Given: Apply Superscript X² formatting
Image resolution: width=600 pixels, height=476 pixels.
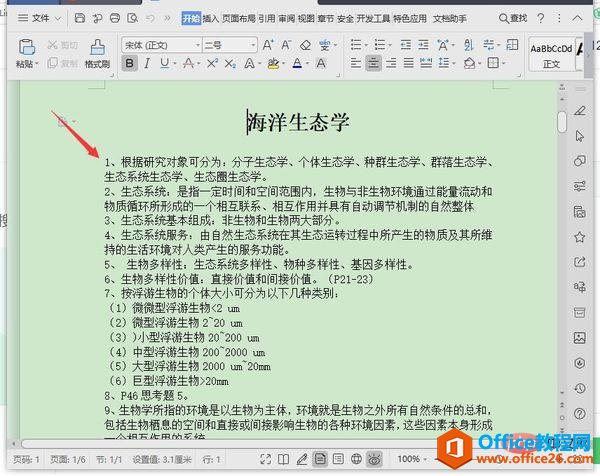Looking at the screenshot, I should point(212,63).
